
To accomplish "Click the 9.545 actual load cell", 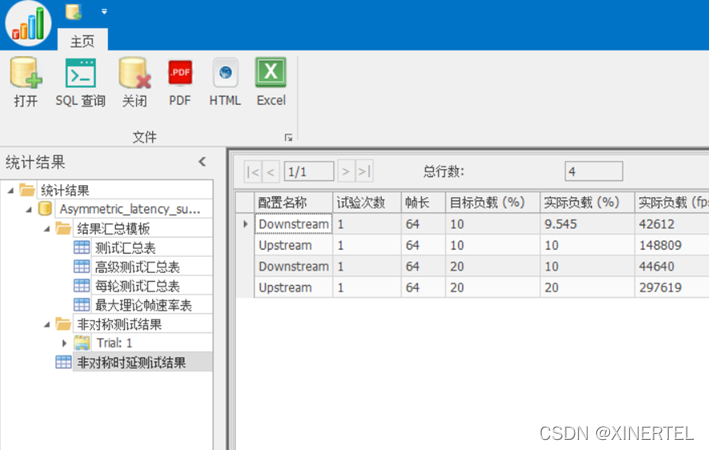I will click(x=587, y=224).
